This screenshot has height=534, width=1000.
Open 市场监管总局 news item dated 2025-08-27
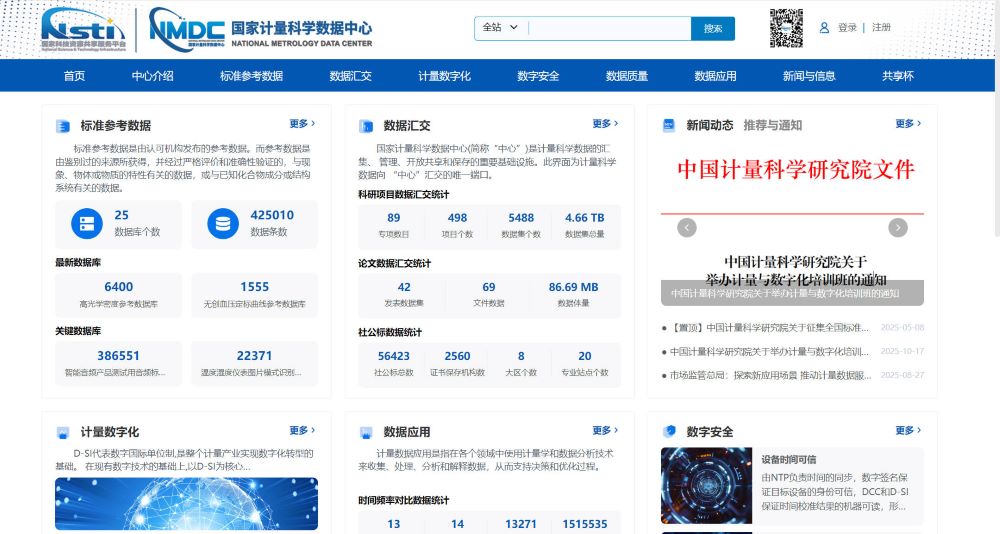(x=770, y=375)
